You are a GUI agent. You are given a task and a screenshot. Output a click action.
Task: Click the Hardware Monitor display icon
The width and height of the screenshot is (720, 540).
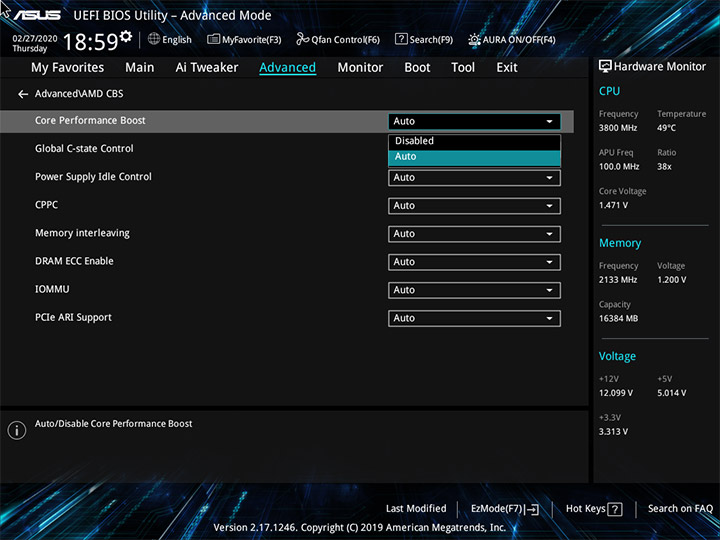pyautogui.click(x=605, y=67)
